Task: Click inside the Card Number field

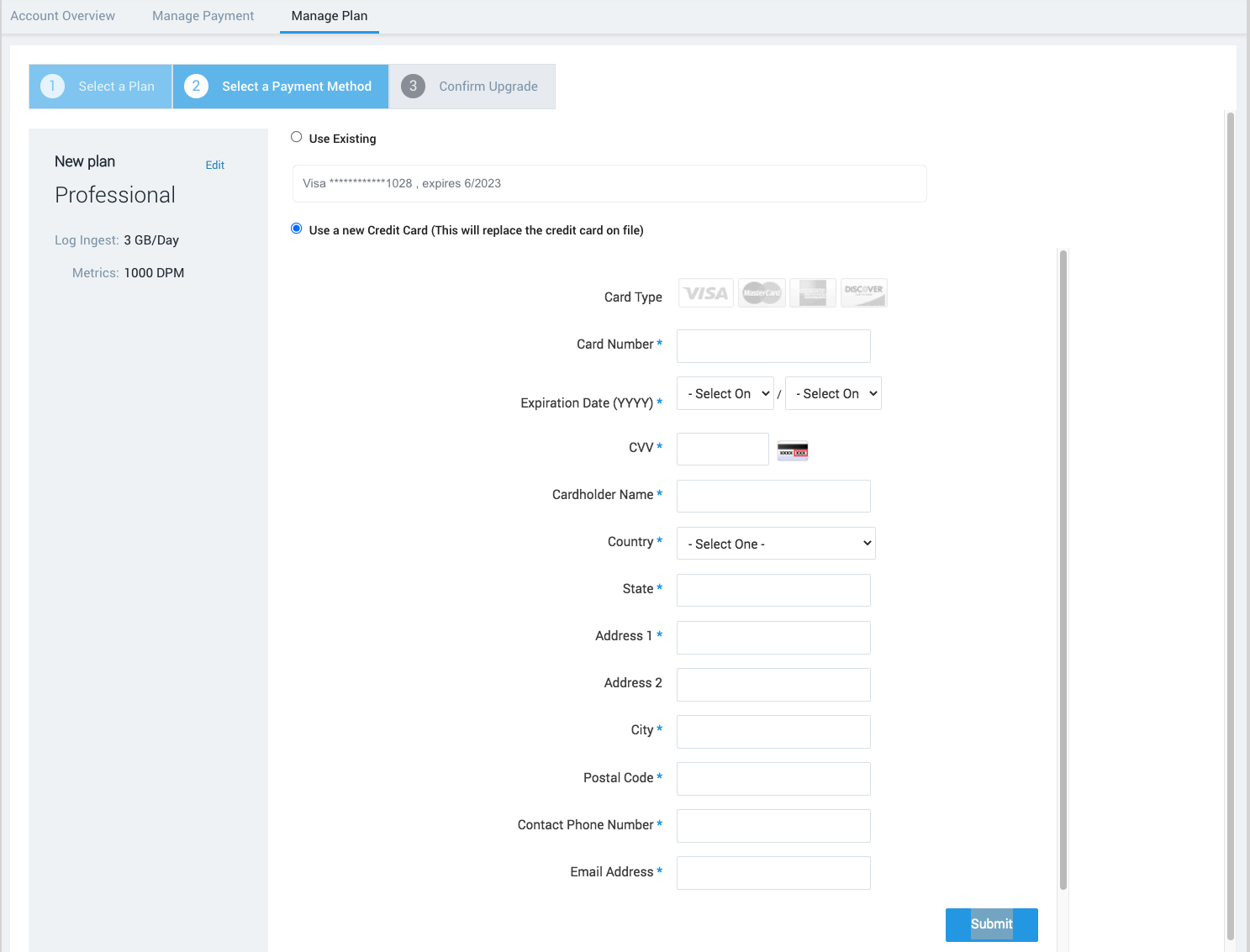Action: coord(772,345)
